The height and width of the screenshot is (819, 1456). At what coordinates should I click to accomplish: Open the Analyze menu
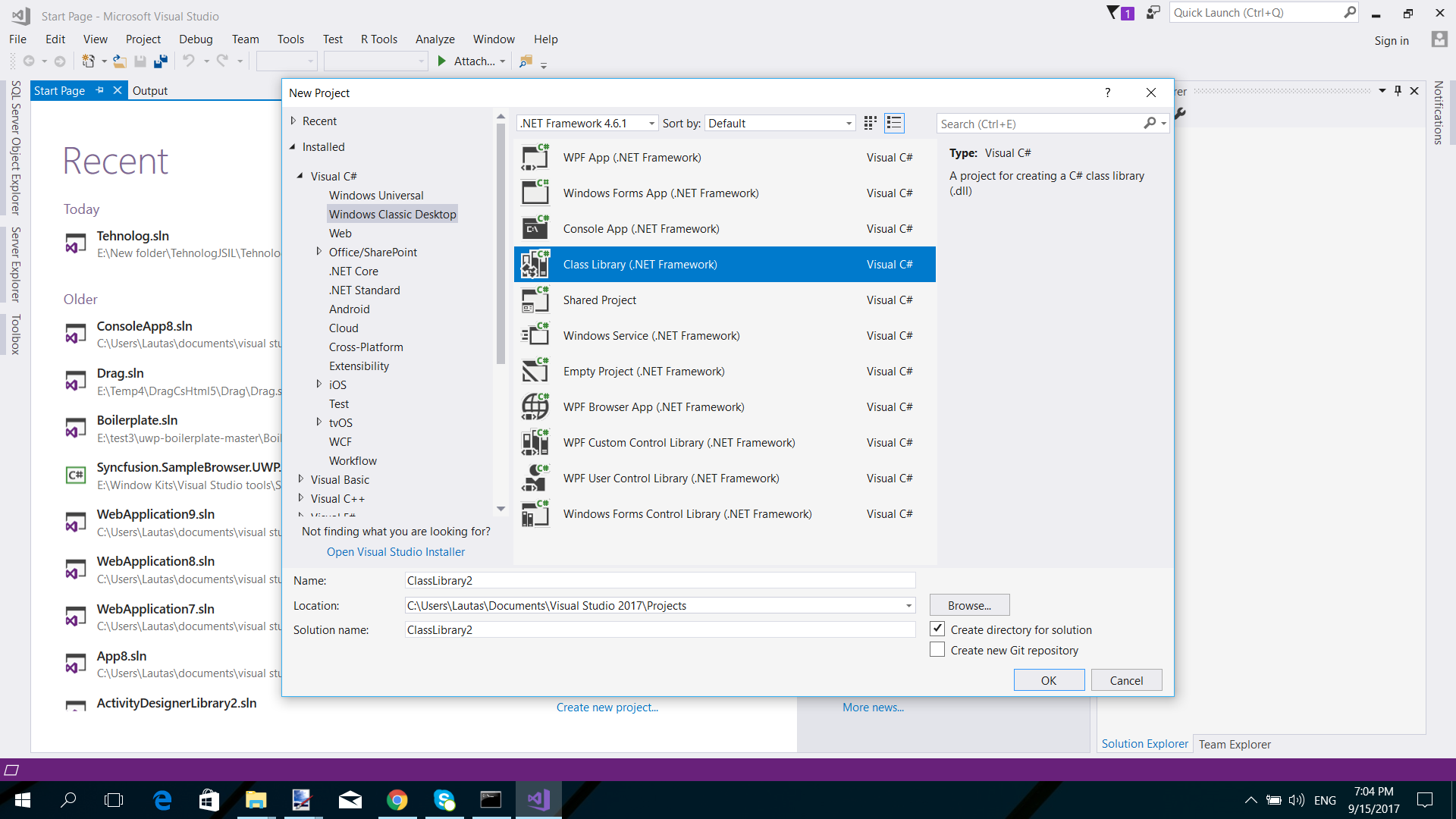435,39
